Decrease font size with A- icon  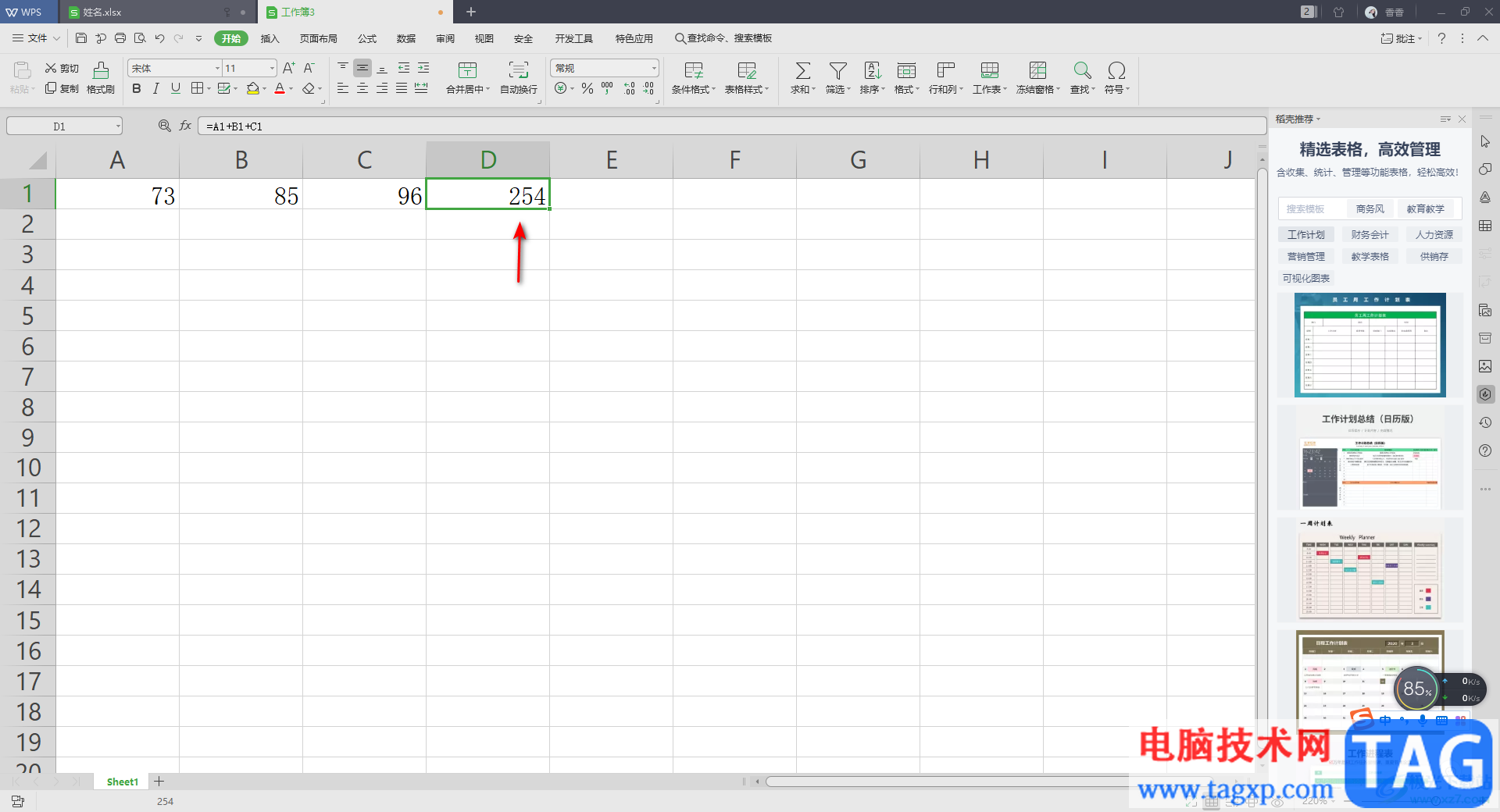[x=309, y=68]
